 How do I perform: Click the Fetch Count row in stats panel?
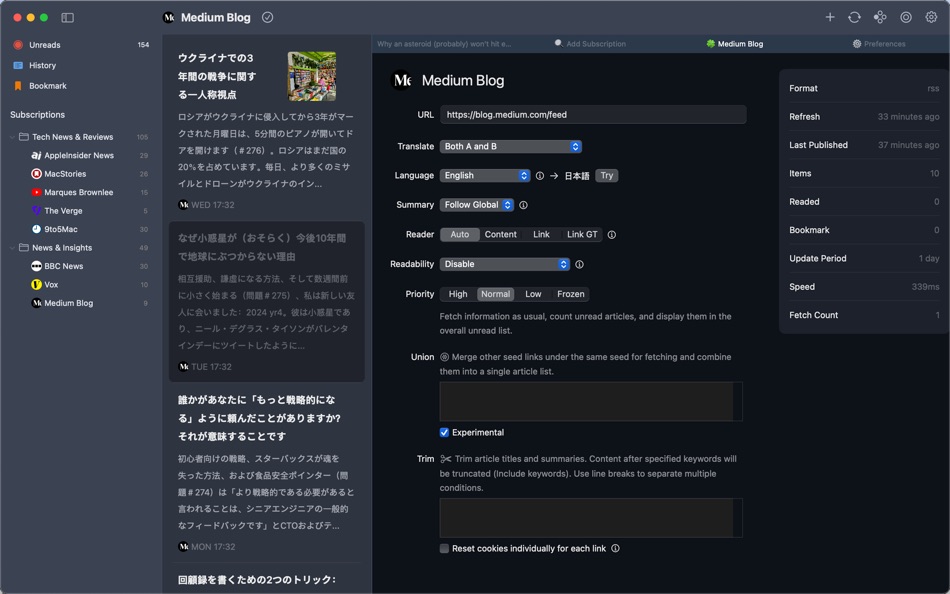click(864, 315)
